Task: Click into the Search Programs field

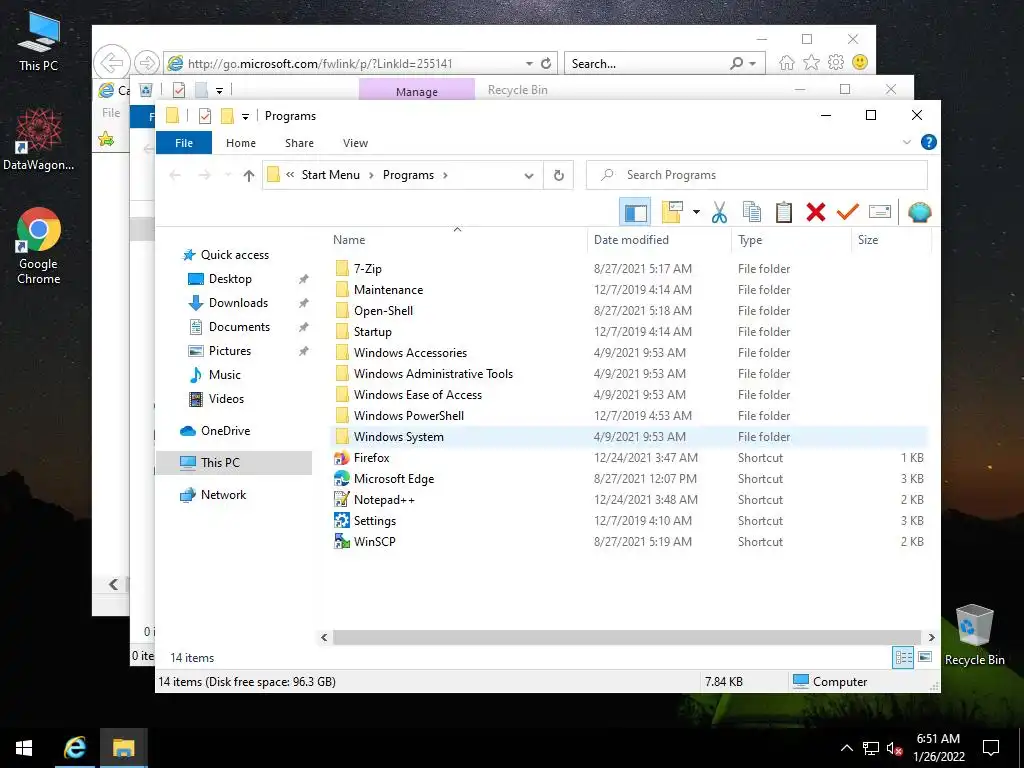Action: tap(756, 175)
